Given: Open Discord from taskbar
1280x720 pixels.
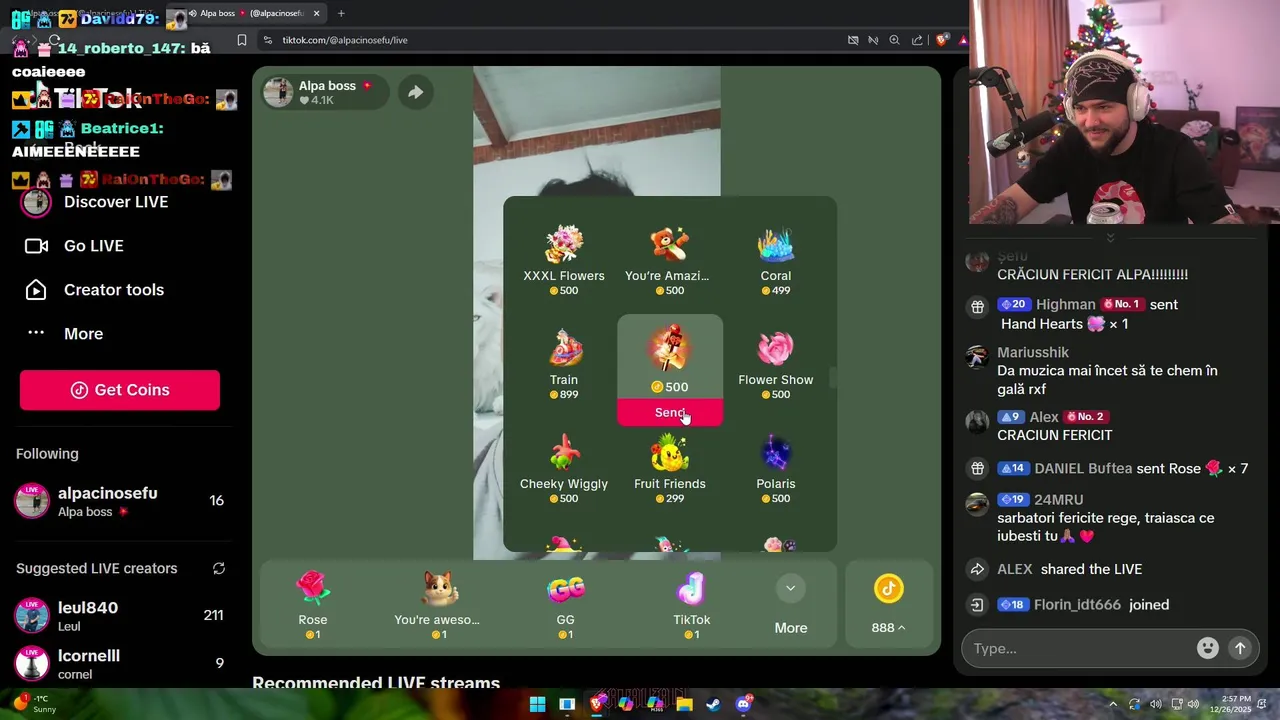Looking at the screenshot, I should click(743, 704).
